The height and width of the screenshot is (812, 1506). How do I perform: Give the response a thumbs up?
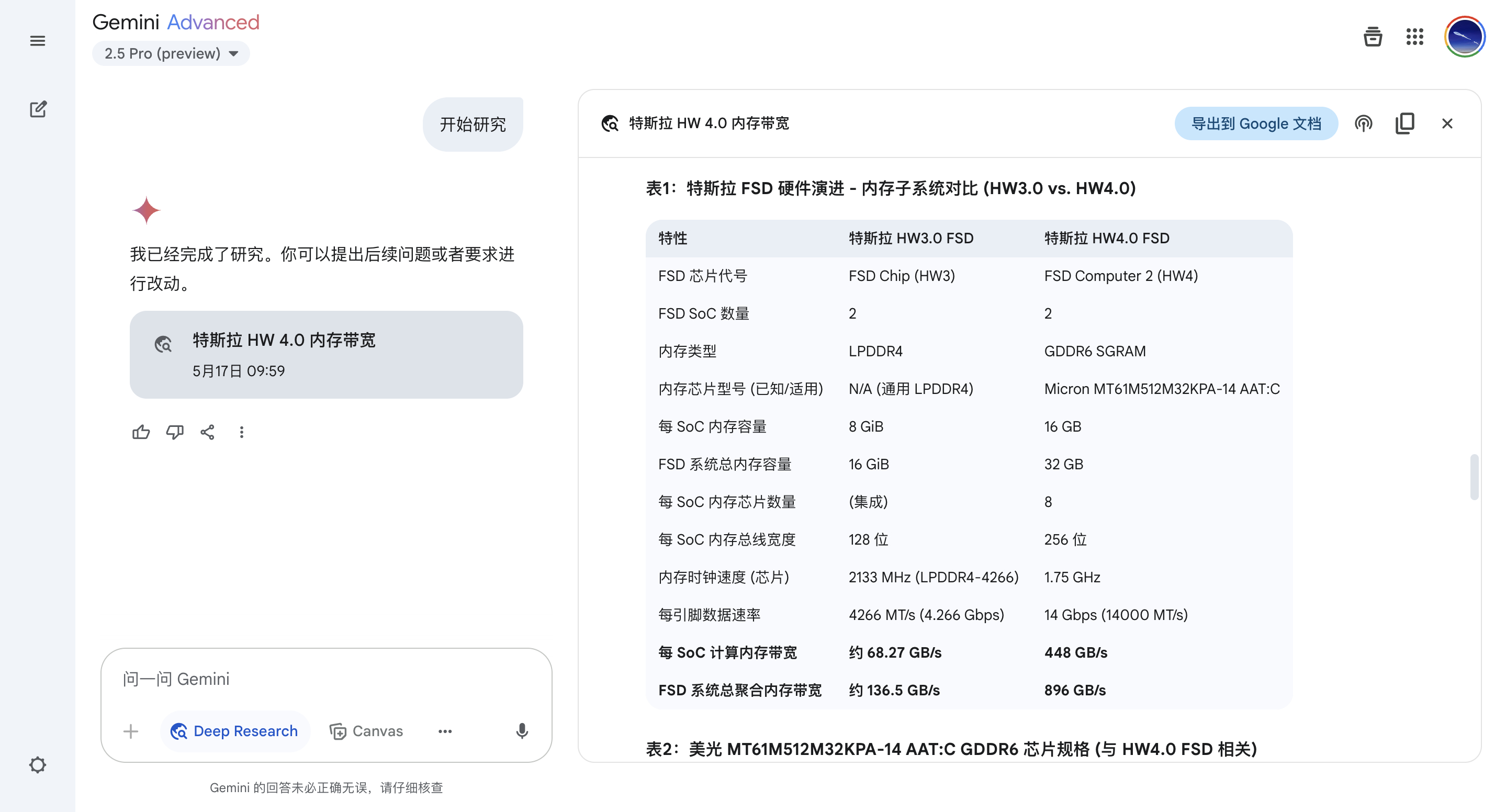[x=141, y=432]
